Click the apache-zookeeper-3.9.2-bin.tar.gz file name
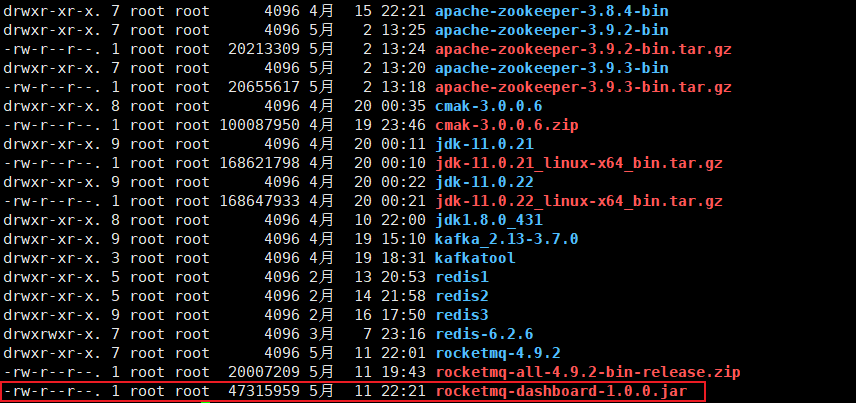The height and width of the screenshot is (403, 856). 584,49
